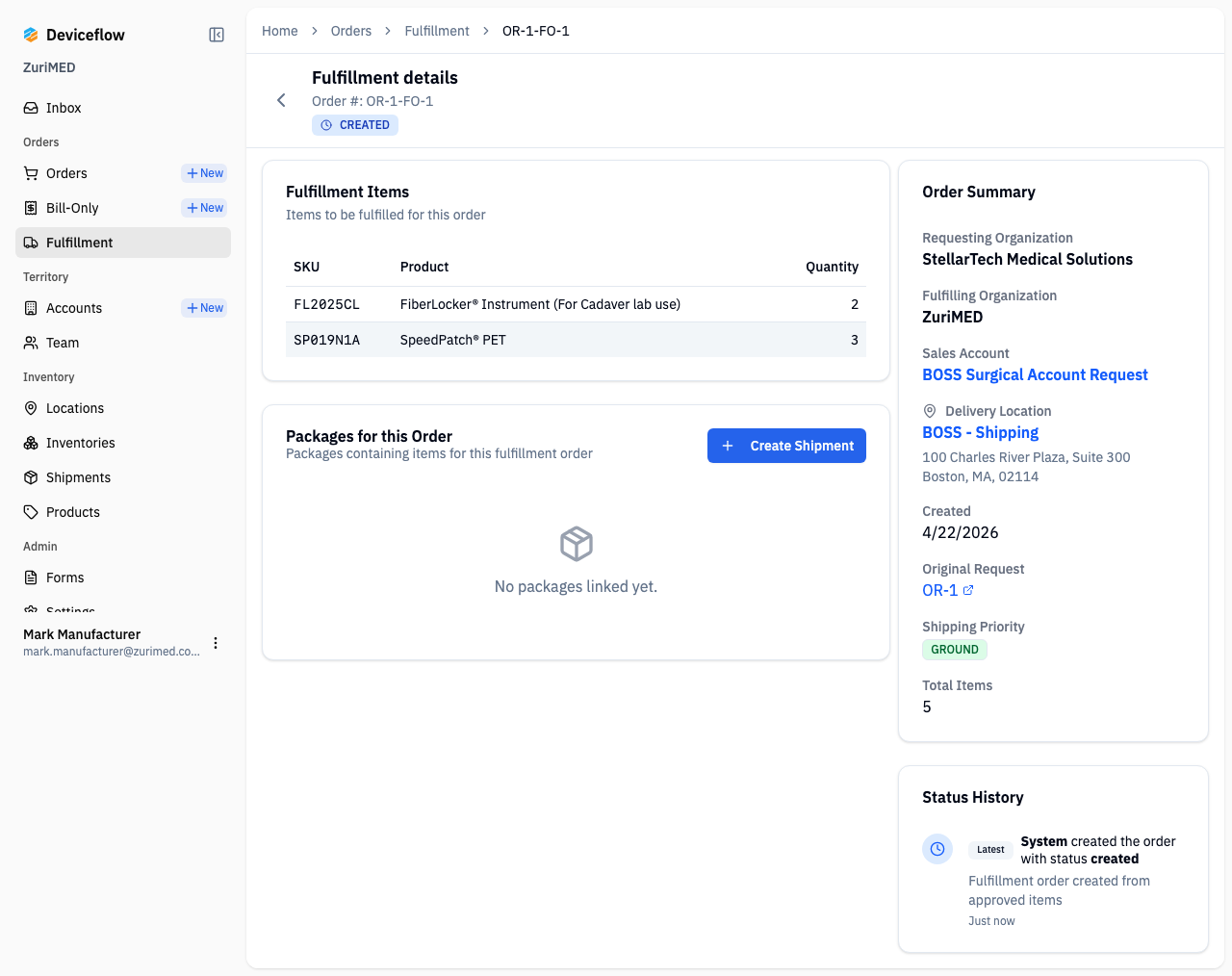Screen dimensions: 1232x976
Task: Click the OR-1-FO-1 breadcrumb
Action: (536, 31)
